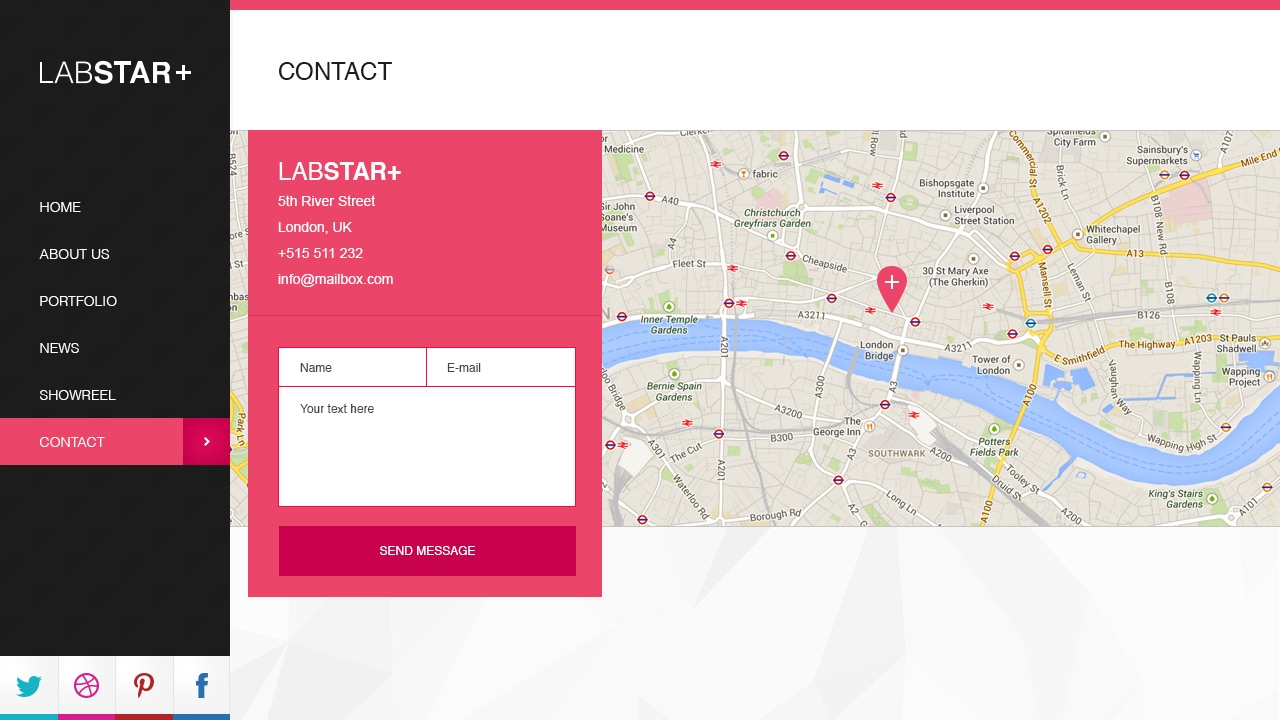Click the London Bridge station marker on map
The image size is (1280, 720).
[902, 351]
